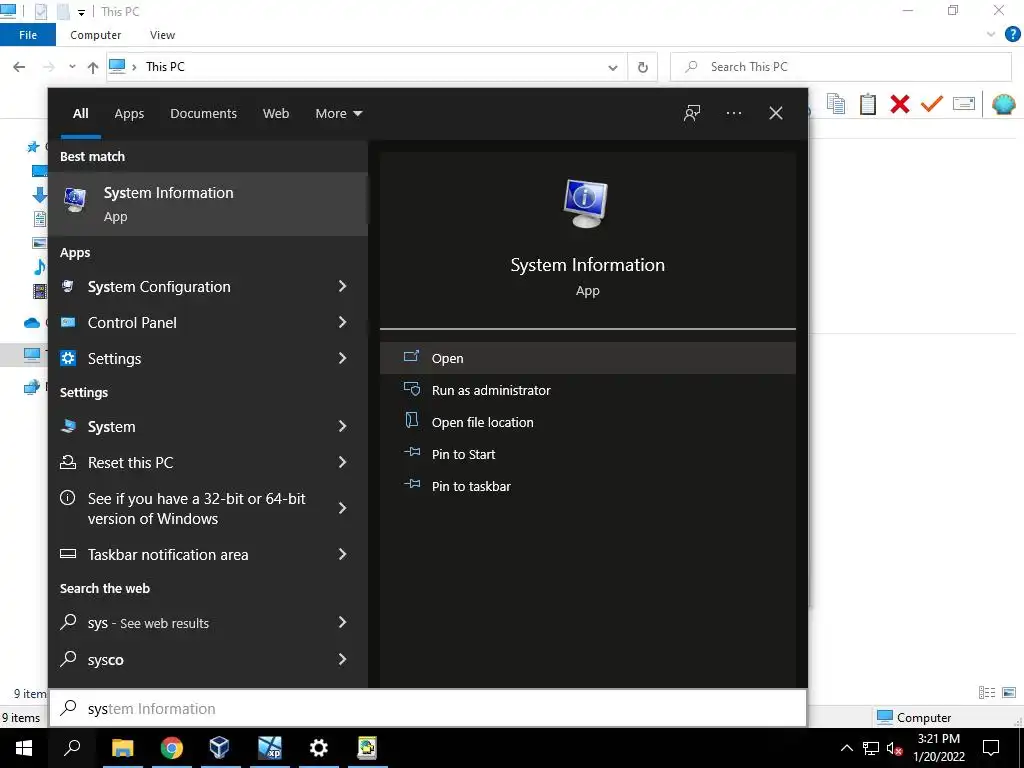Launch Google Chrome from the taskbar
The width and height of the screenshot is (1024, 768).
coord(172,748)
